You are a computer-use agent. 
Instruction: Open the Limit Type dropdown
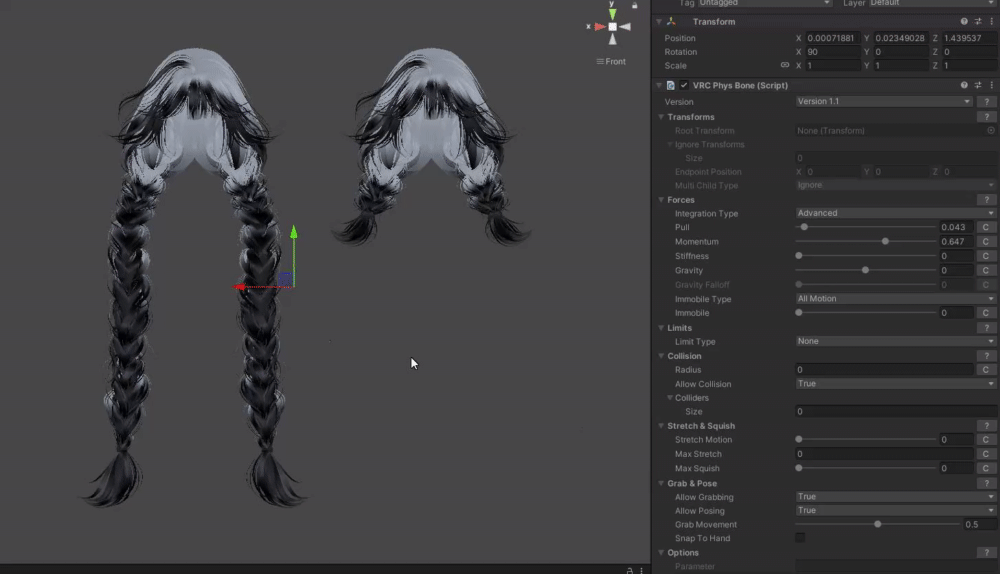pos(895,341)
